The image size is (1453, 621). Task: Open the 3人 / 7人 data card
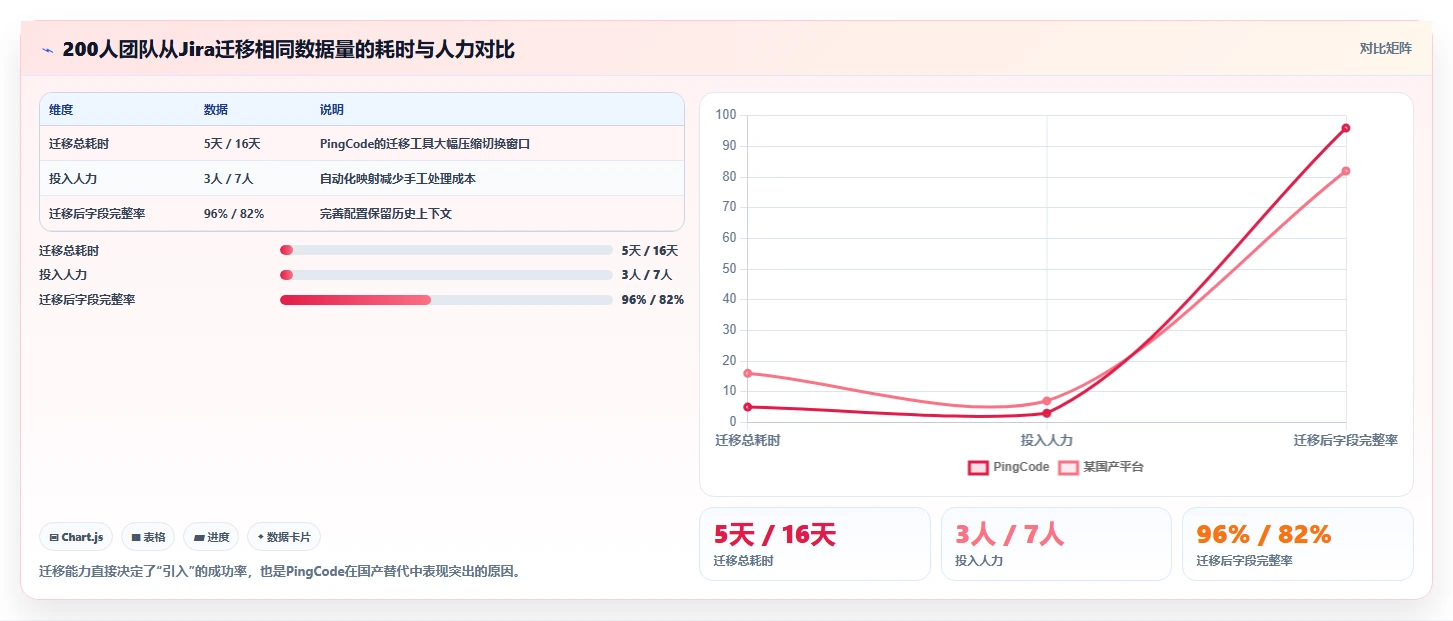(1056, 544)
